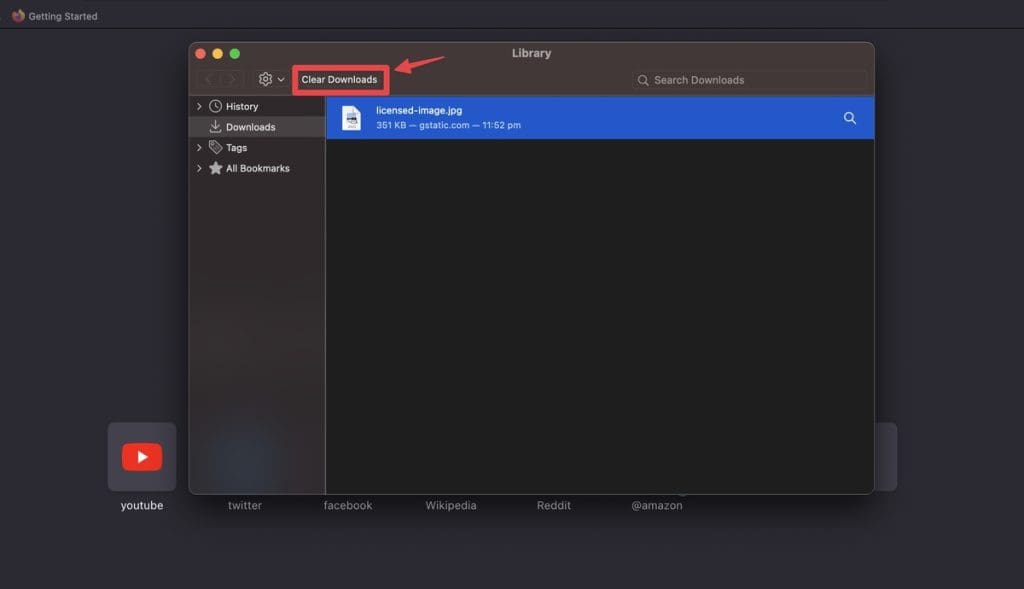Select the licensed-image.jpg download row
Image resolution: width=1024 pixels, height=589 pixels.
point(600,118)
